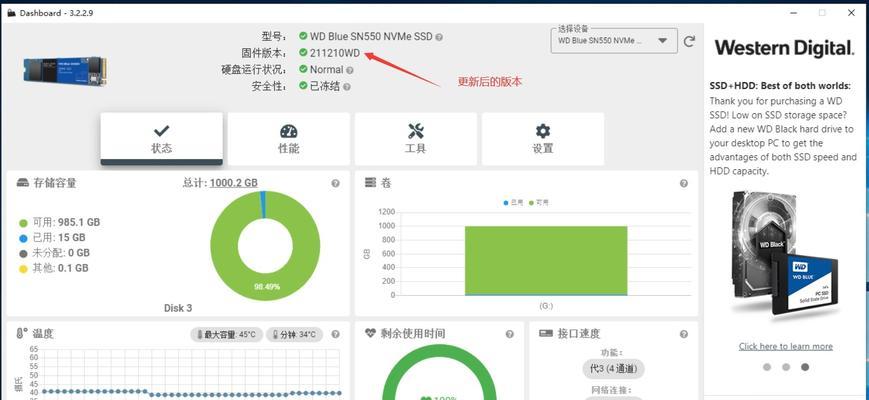
Task: Click the yellow 其他 legend swatch
Action: click(x=23, y=269)
